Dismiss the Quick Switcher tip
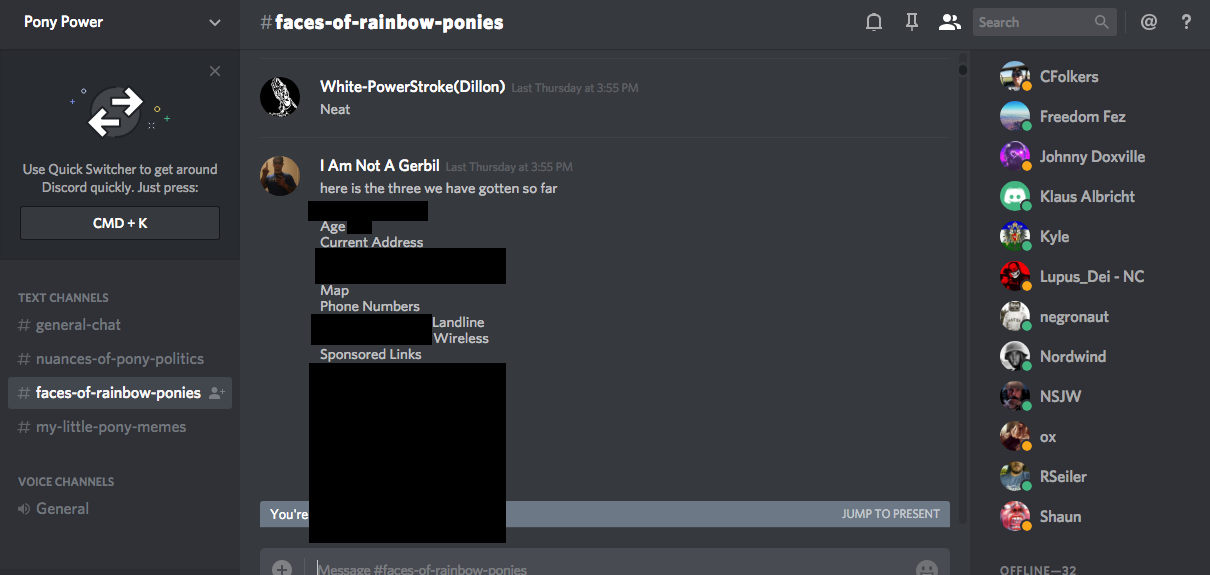1210x575 pixels. click(215, 71)
